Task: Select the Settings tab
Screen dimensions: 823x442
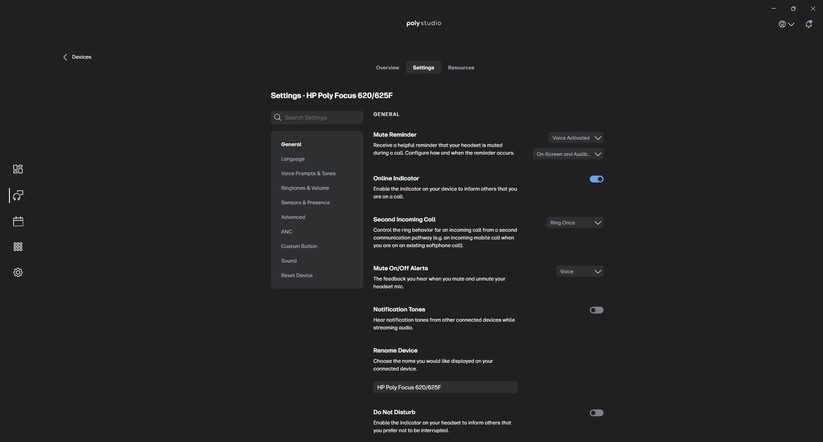Action: (423, 68)
